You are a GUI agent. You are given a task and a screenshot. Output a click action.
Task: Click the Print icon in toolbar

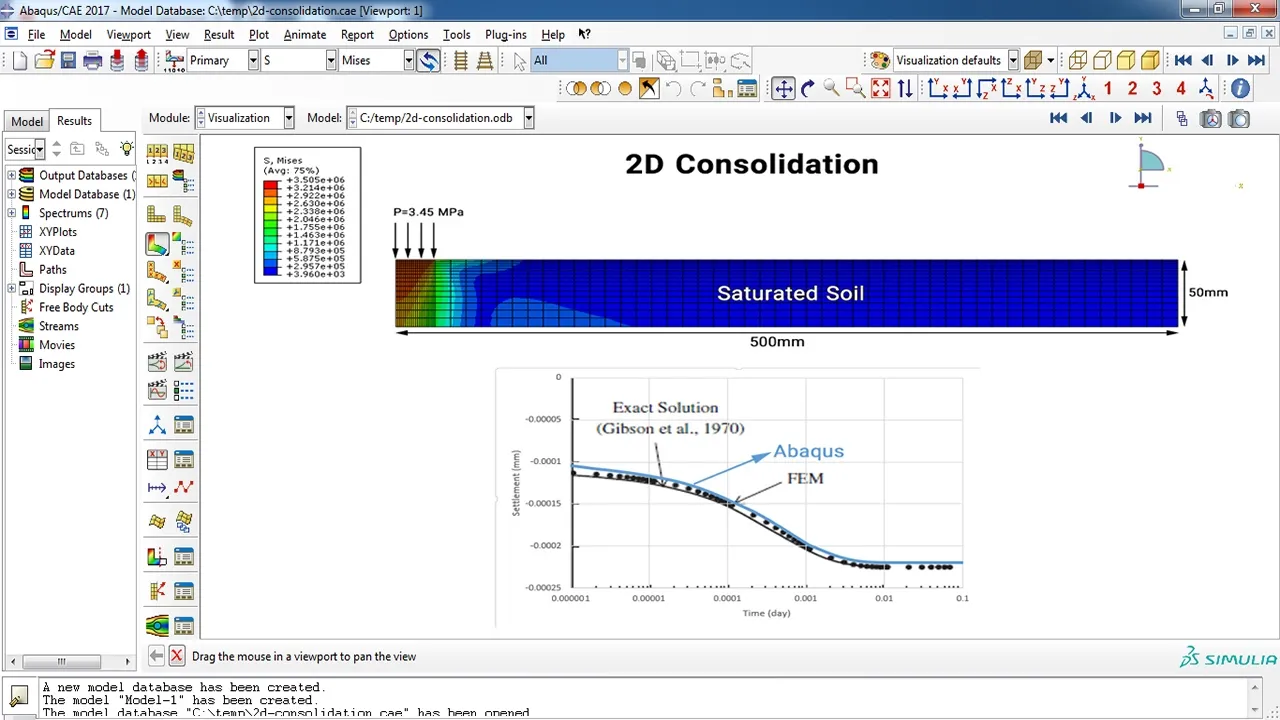point(93,60)
